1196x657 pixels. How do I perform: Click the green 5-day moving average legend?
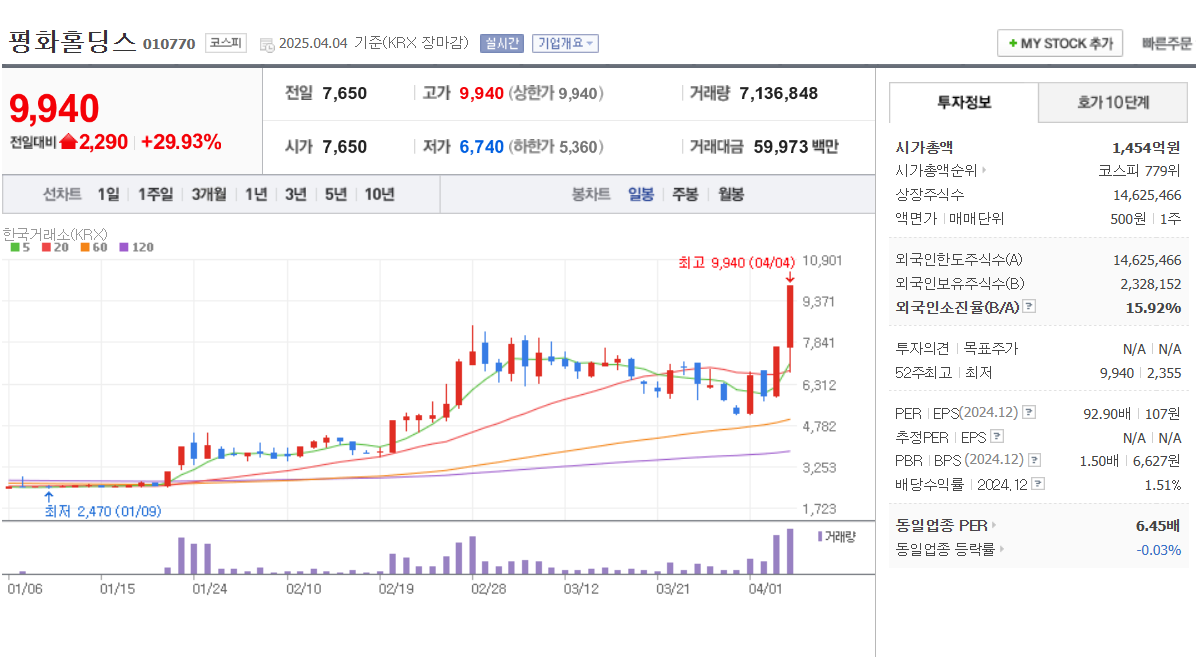tap(21, 247)
